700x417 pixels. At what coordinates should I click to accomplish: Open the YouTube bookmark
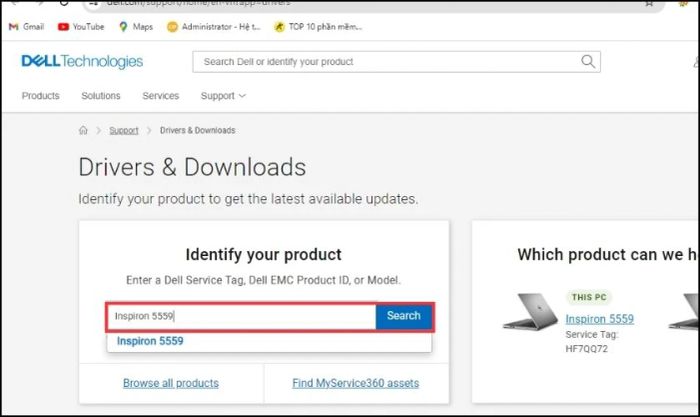pyautogui.click(x=80, y=27)
